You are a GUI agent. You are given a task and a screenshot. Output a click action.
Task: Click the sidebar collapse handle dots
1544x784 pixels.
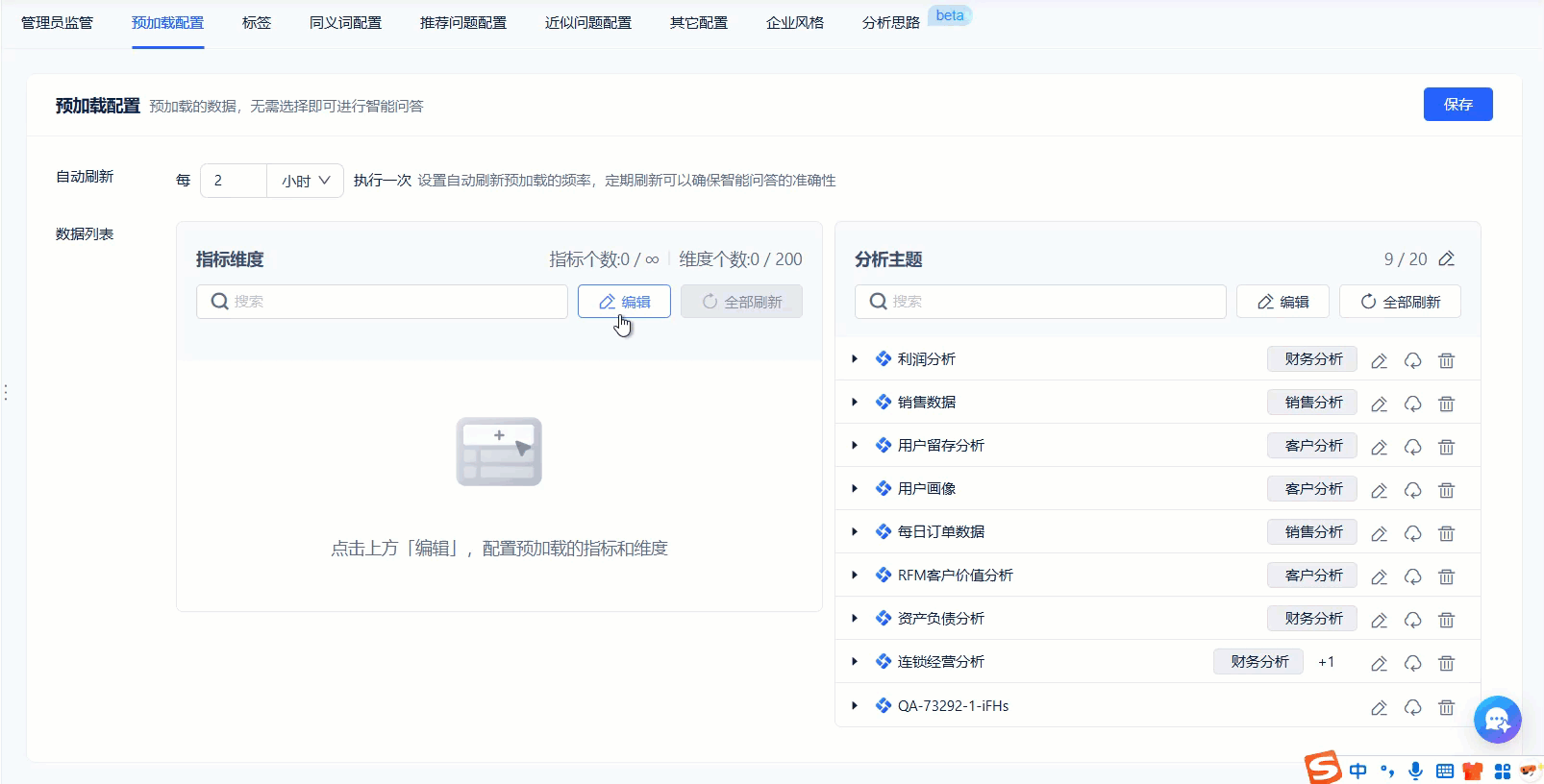6,392
